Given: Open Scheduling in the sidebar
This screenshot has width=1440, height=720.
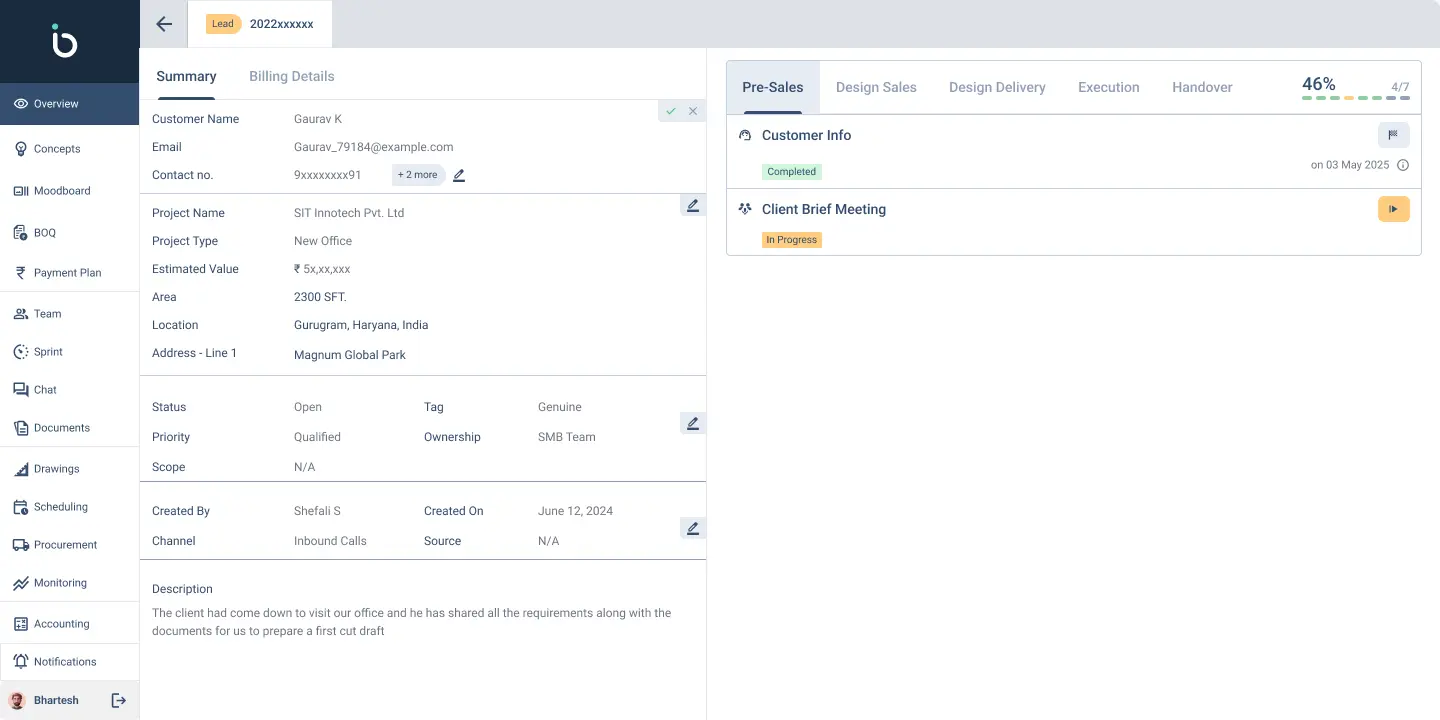Looking at the screenshot, I should 69,507.
